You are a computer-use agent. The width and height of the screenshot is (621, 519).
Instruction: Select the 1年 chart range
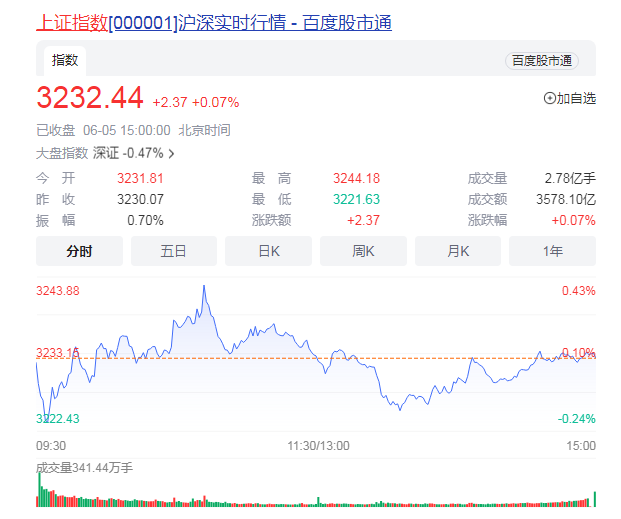click(x=552, y=251)
